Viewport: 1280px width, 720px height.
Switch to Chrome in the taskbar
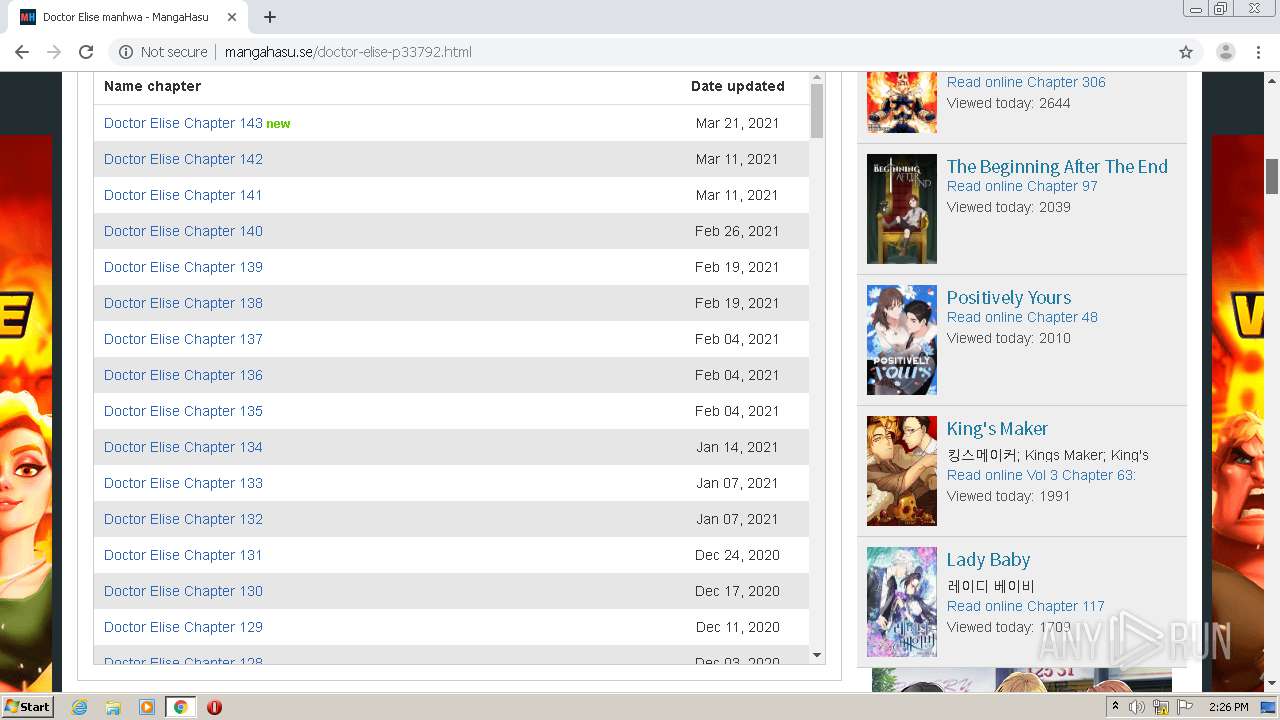click(x=180, y=707)
